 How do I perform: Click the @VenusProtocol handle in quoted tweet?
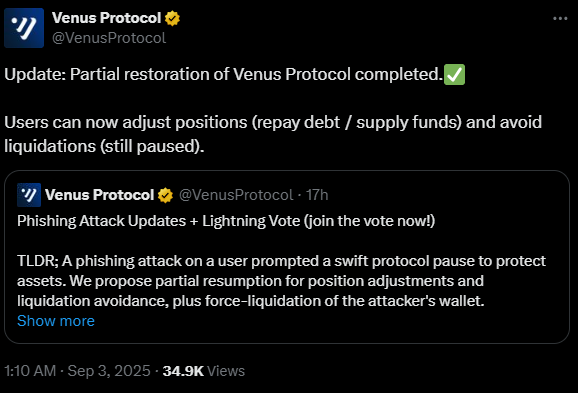(x=236, y=195)
